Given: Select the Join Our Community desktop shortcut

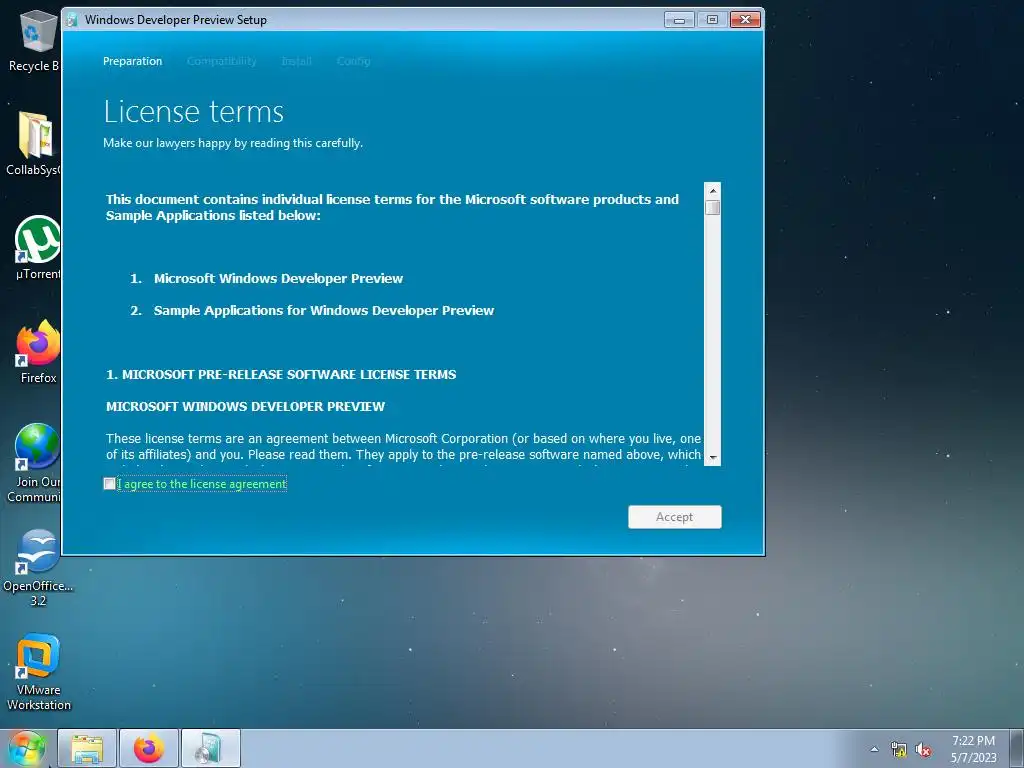Looking at the screenshot, I should tap(35, 463).
